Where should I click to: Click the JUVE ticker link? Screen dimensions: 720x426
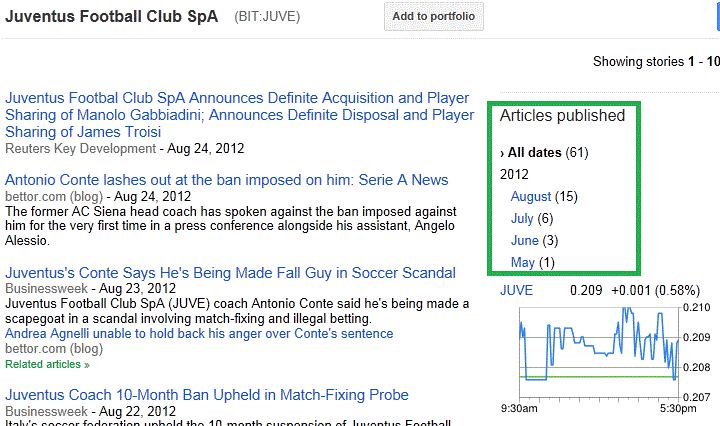(516, 291)
